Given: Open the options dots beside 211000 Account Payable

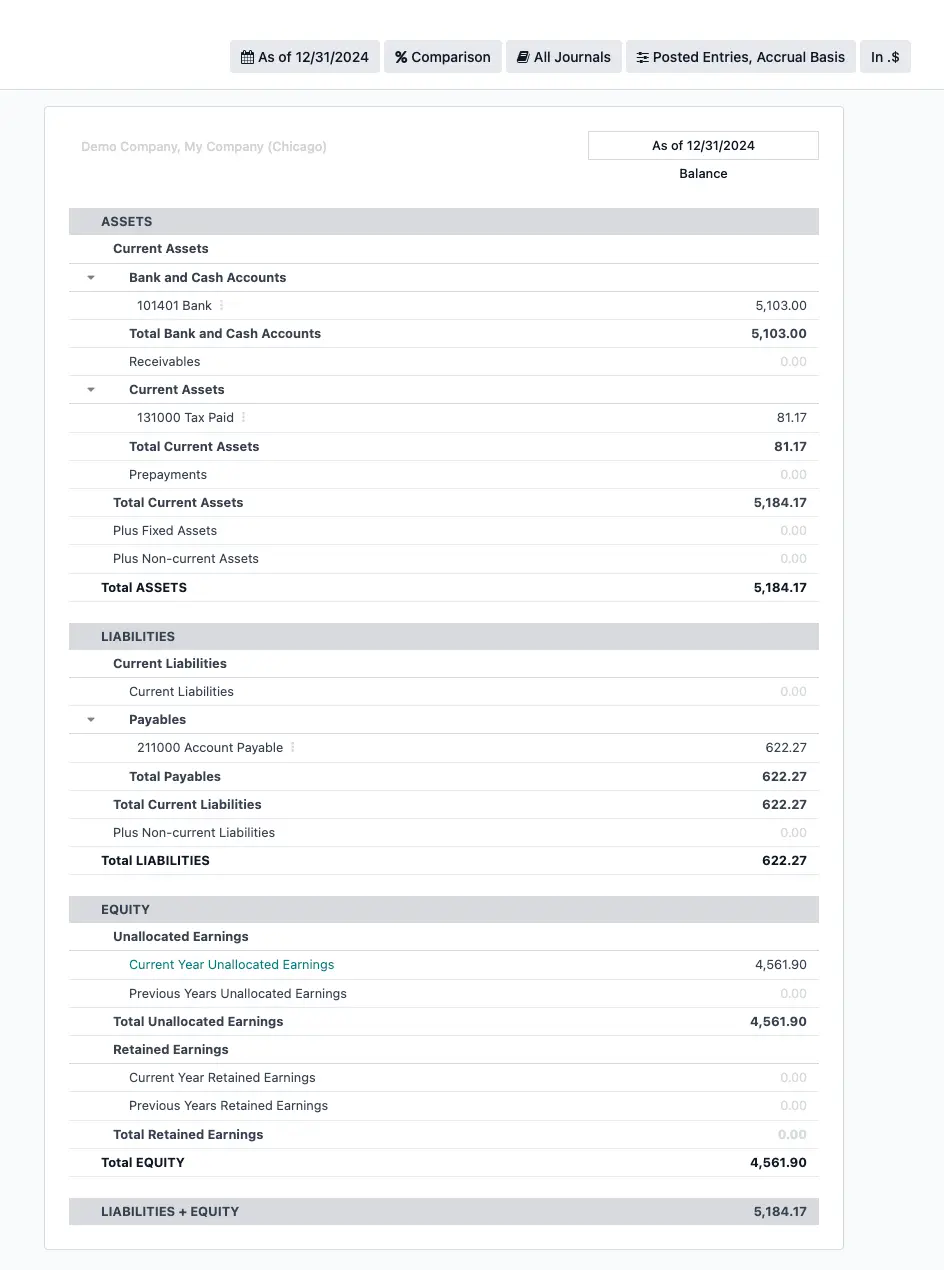Looking at the screenshot, I should tap(293, 747).
